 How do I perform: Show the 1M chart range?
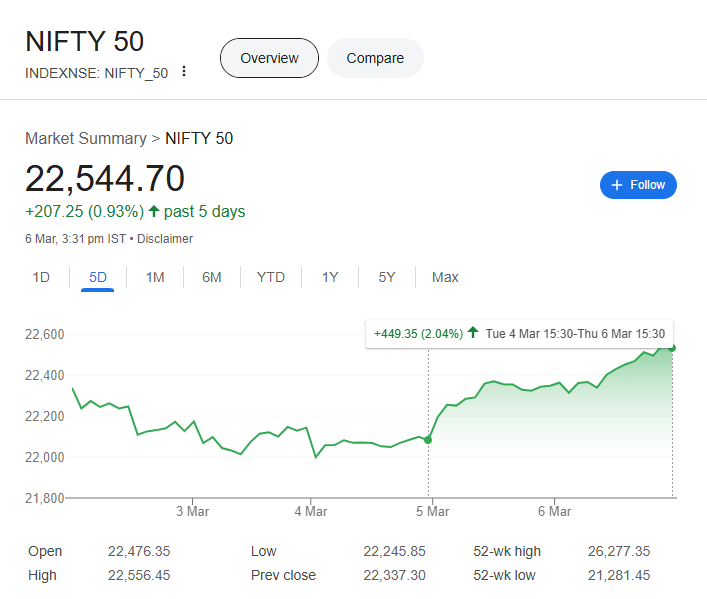155,277
